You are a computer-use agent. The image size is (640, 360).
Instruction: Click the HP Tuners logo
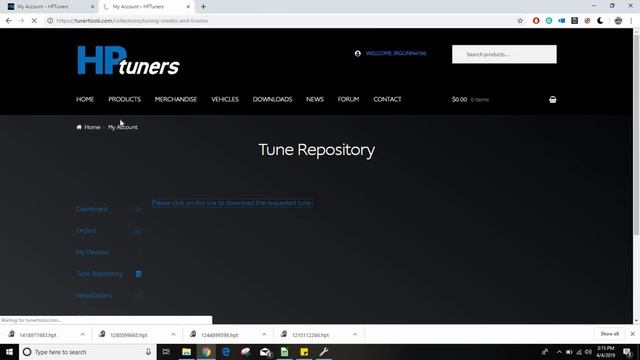(128, 60)
